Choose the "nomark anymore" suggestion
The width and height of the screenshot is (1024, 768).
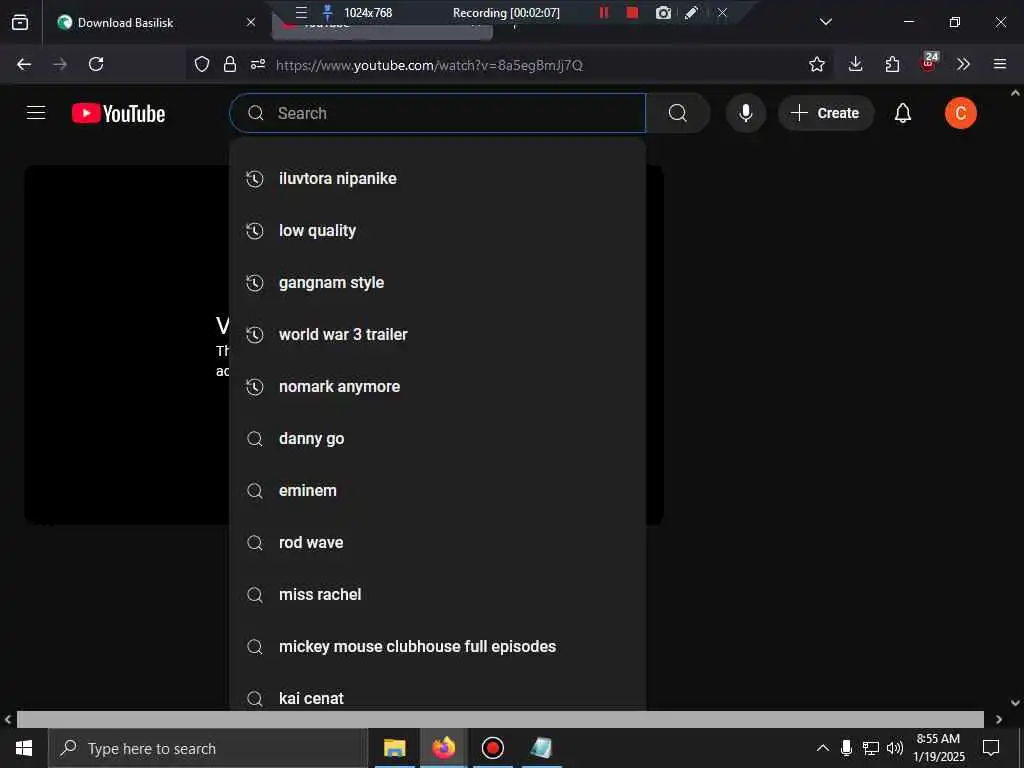point(438,387)
